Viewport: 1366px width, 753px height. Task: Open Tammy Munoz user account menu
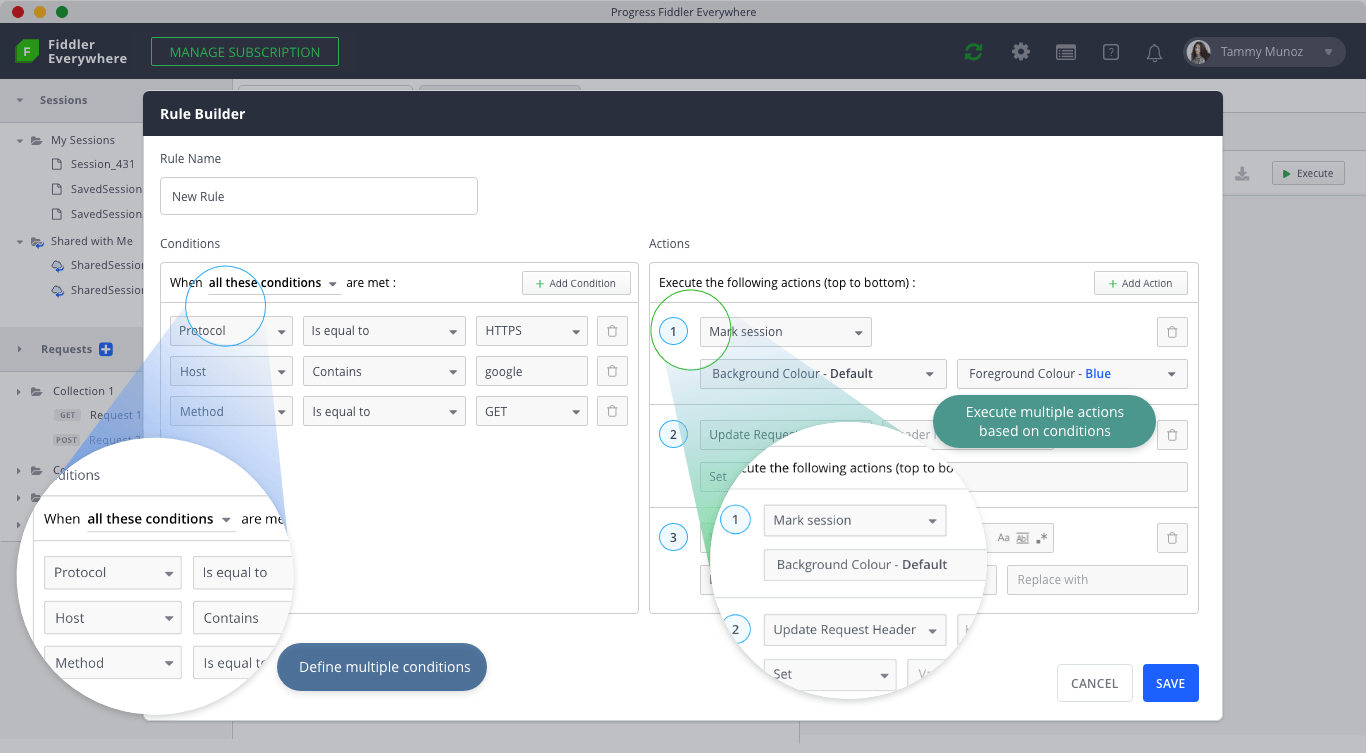coord(1264,52)
